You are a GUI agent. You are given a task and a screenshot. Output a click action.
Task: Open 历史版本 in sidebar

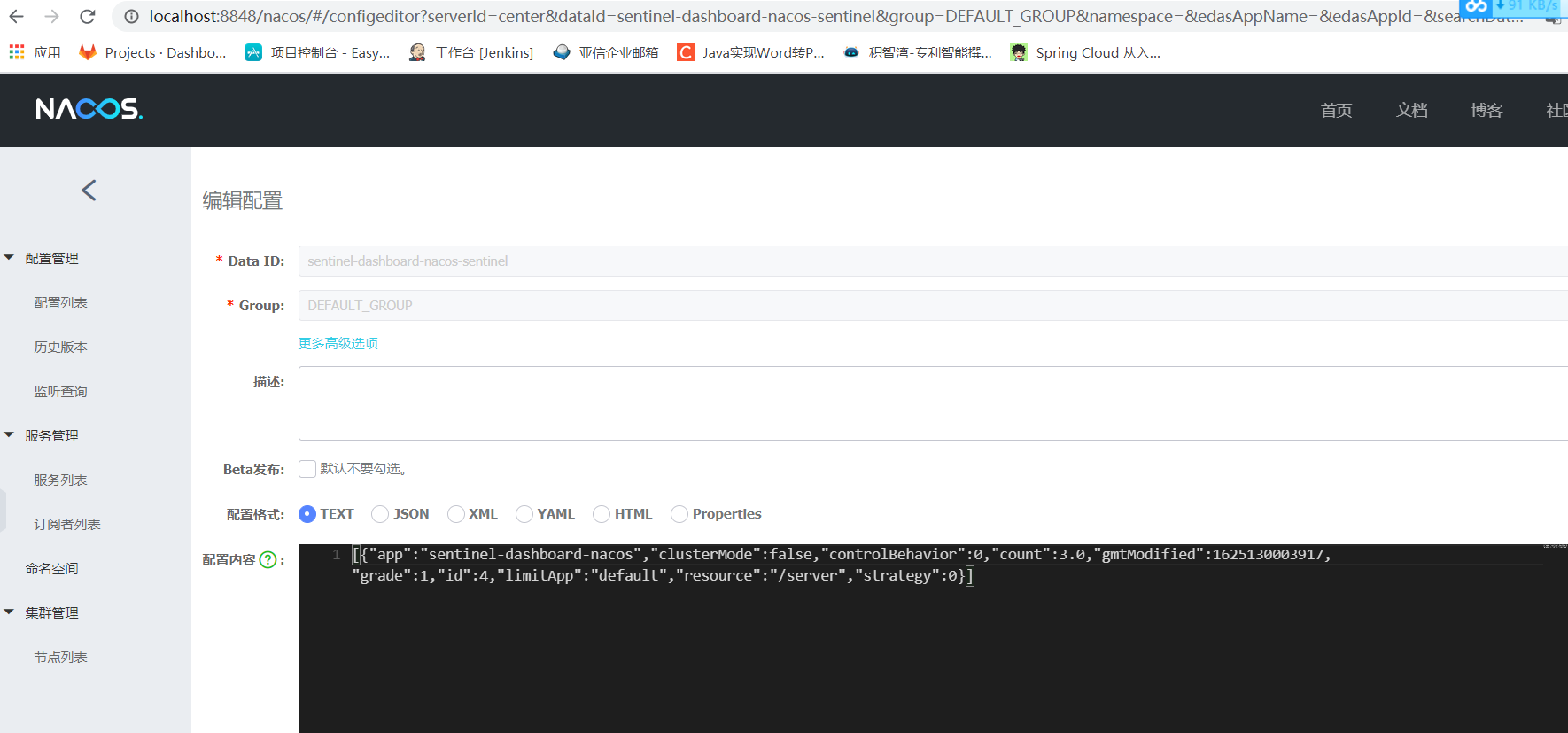(60, 347)
